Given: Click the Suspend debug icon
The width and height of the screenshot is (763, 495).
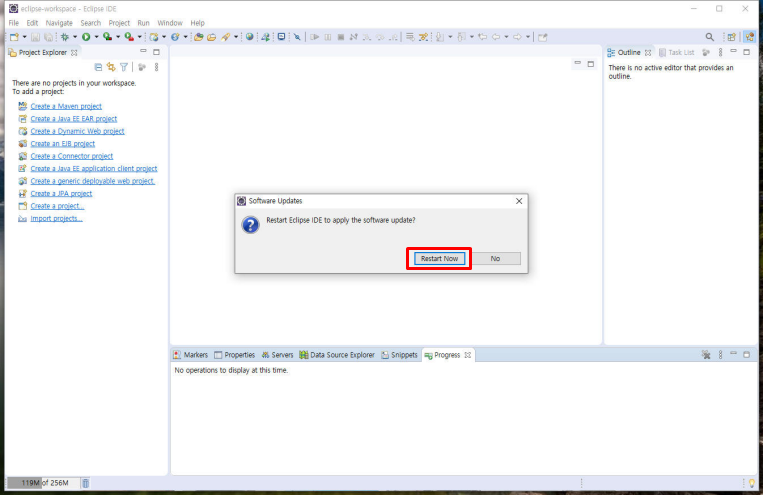Looking at the screenshot, I should [x=328, y=37].
